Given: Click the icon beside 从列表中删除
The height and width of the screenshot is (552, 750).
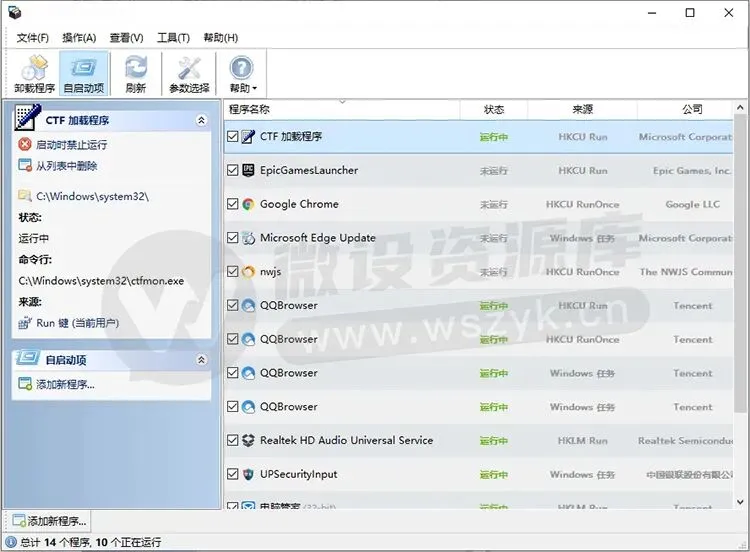Looking at the screenshot, I should [25, 166].
